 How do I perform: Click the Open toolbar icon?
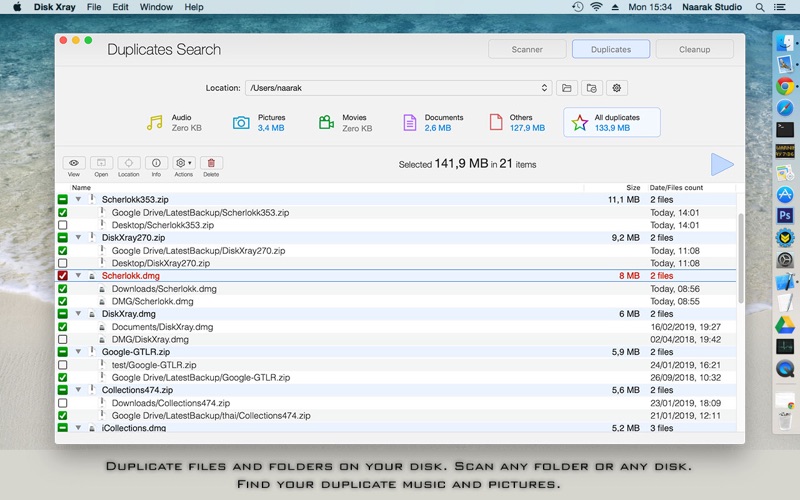(101, 163)
